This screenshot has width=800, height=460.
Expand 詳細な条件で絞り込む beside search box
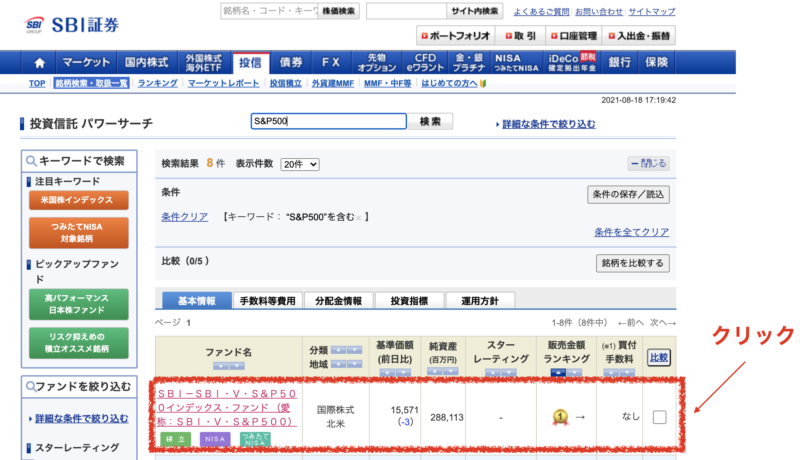(548, 124)
